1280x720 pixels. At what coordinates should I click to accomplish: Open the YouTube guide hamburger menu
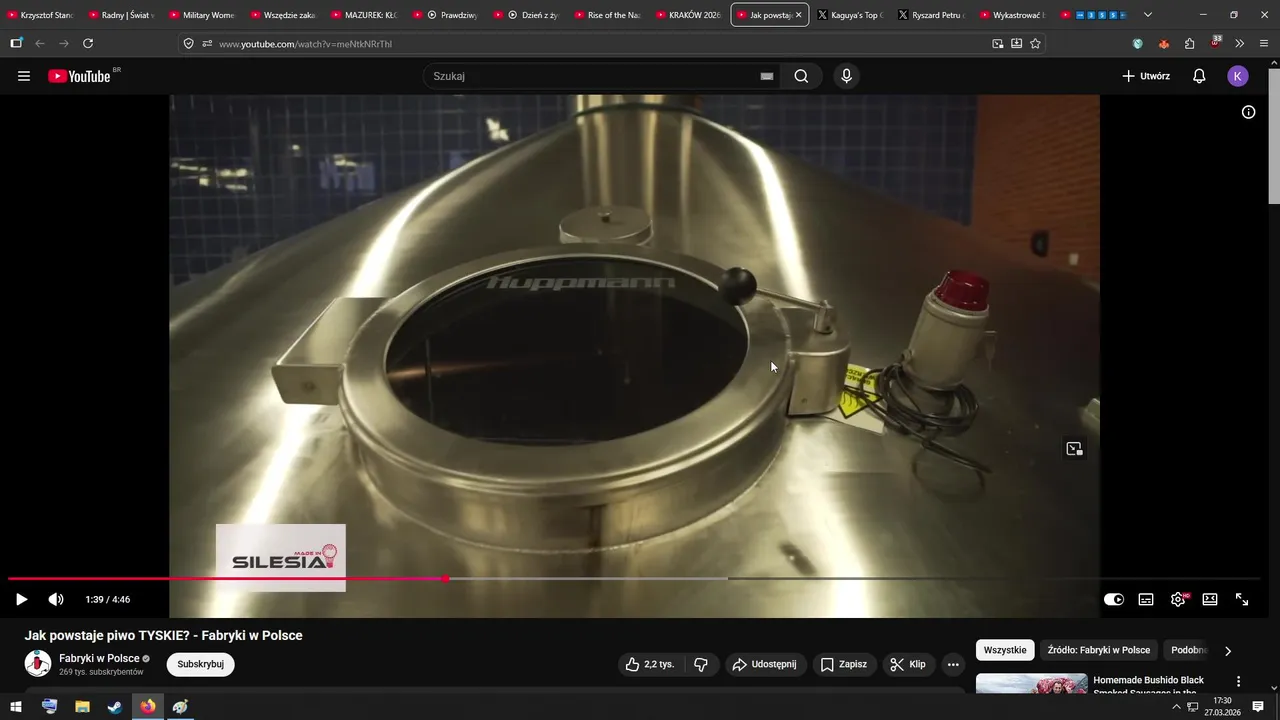[x=24, y=76]
